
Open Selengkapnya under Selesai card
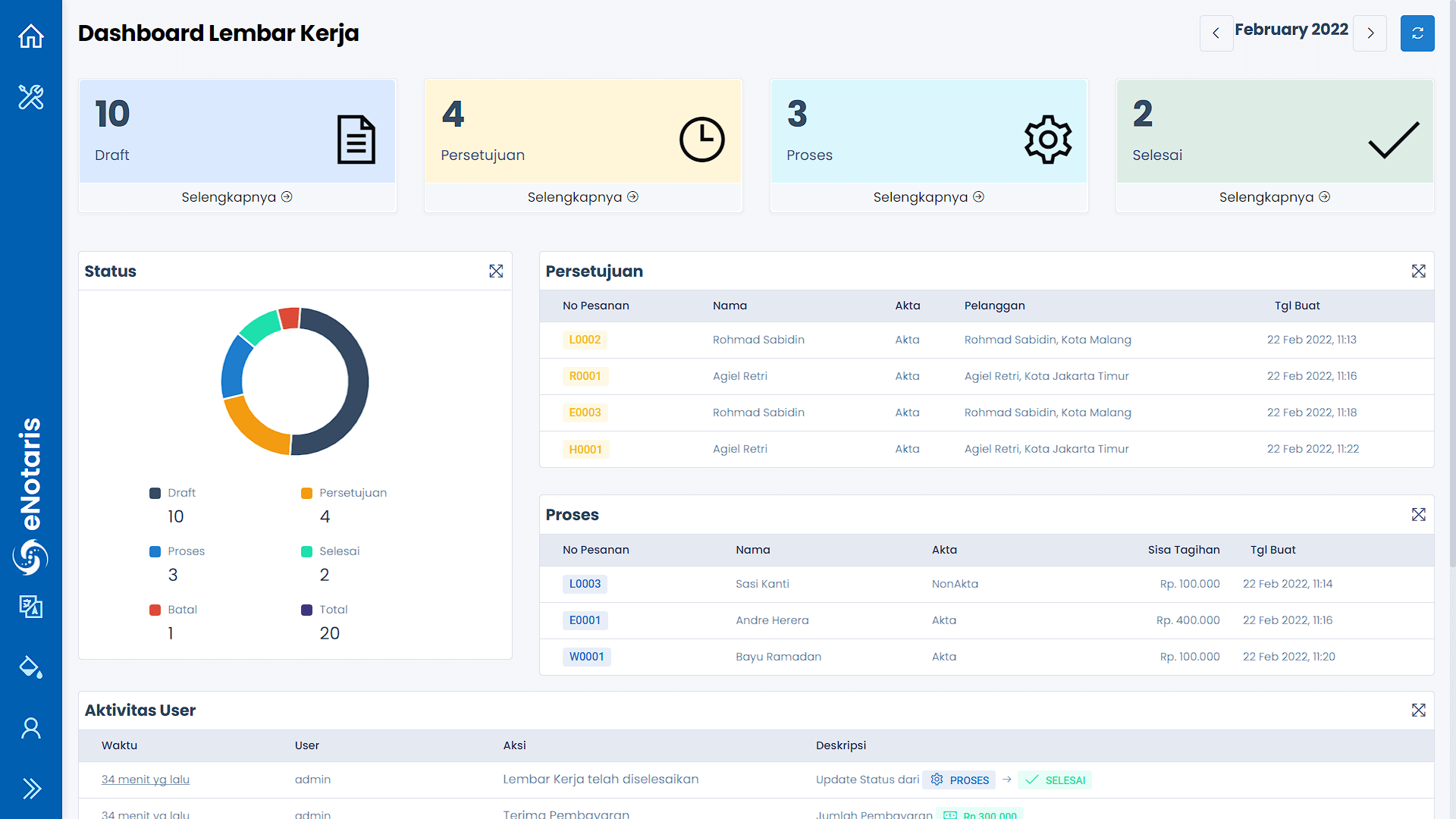[1275, 197]
